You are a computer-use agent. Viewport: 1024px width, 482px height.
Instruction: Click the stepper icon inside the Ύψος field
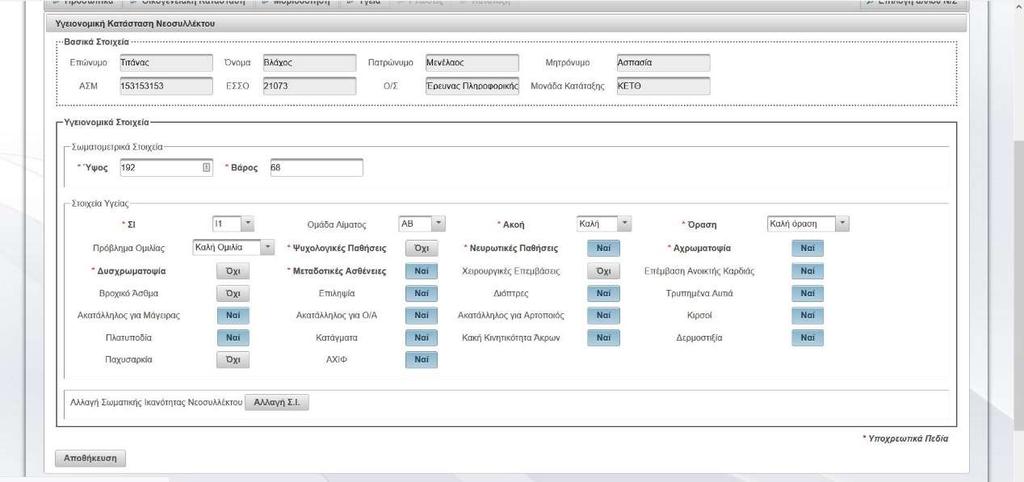(x=206, y=168)
